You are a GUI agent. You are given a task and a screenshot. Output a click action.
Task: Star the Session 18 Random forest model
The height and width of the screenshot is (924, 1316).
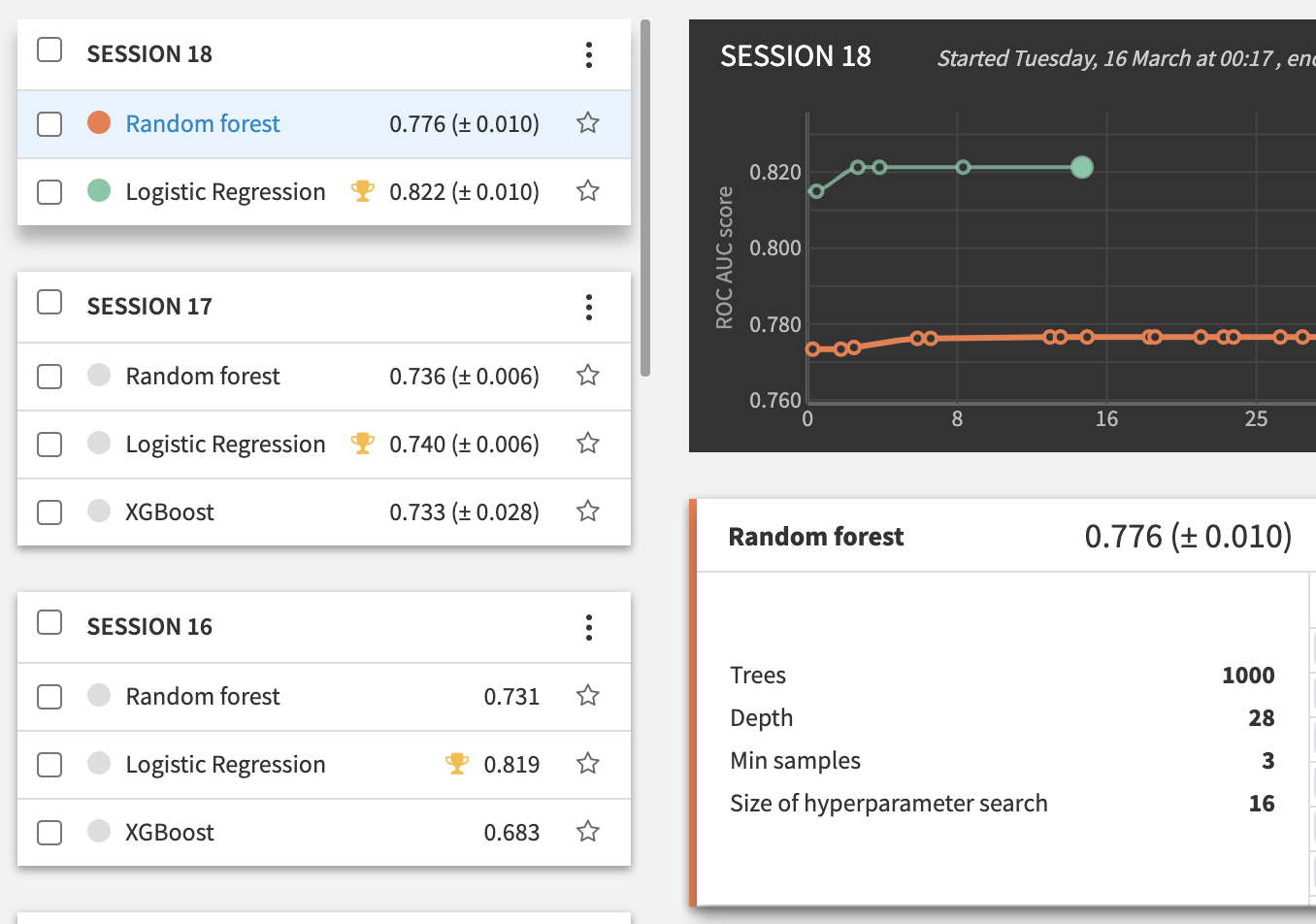click(x=588, y=123)
